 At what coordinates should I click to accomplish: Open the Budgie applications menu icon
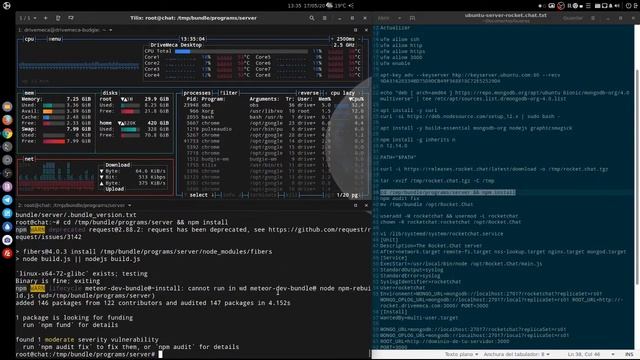7,6
